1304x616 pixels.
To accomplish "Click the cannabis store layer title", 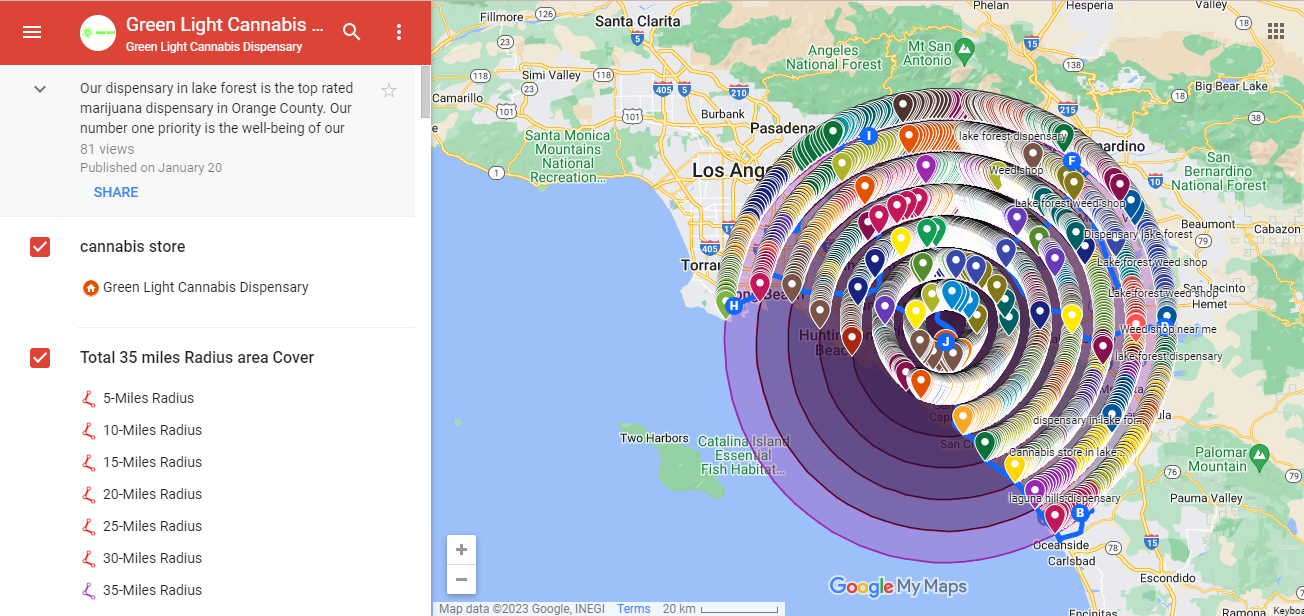I will coord(132,247).
